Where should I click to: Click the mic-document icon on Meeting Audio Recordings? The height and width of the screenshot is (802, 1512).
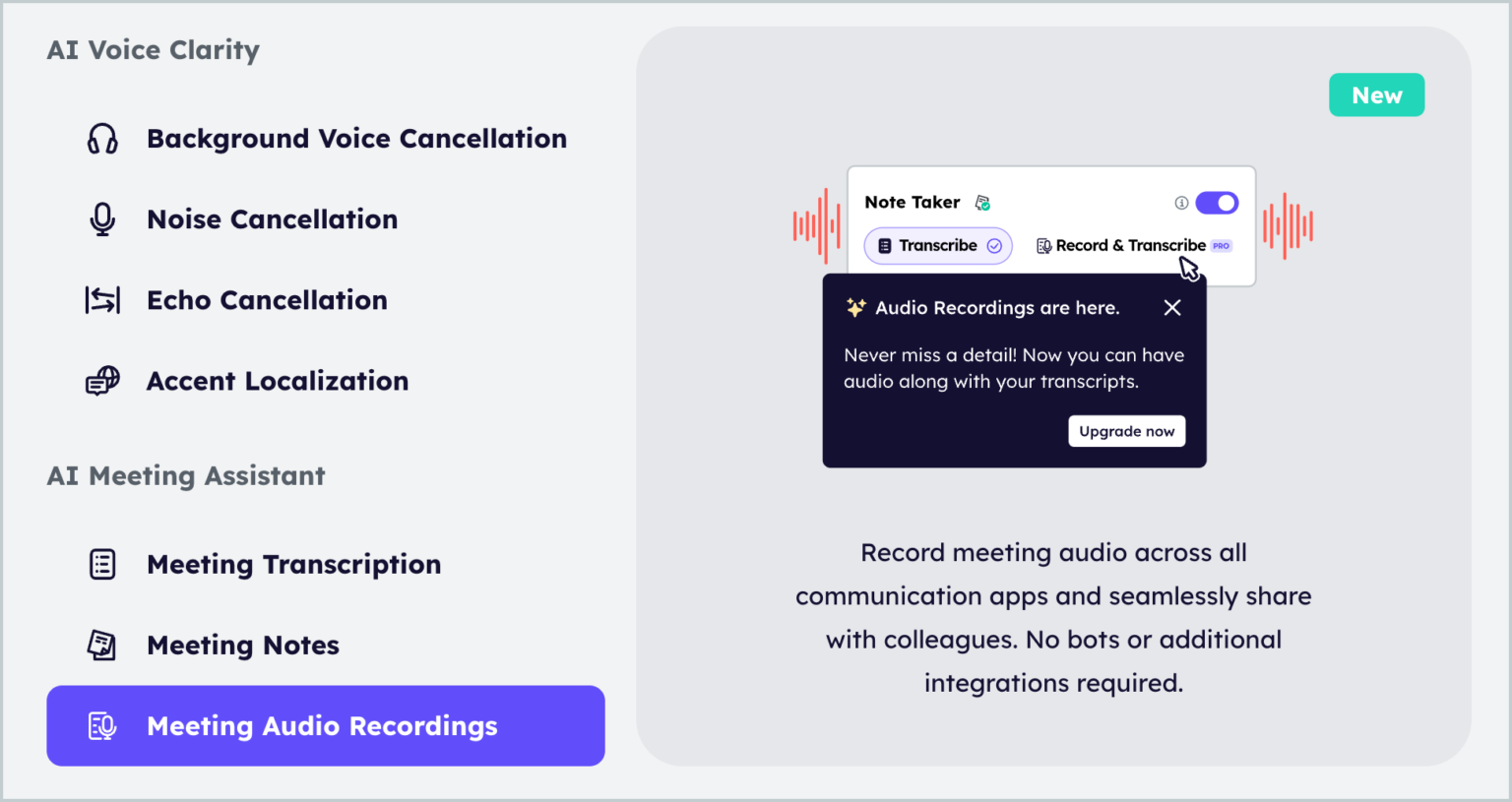coord(101,725)
